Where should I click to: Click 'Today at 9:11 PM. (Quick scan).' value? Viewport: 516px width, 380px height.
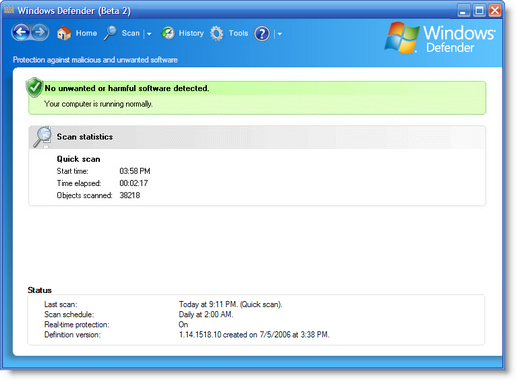230,304
